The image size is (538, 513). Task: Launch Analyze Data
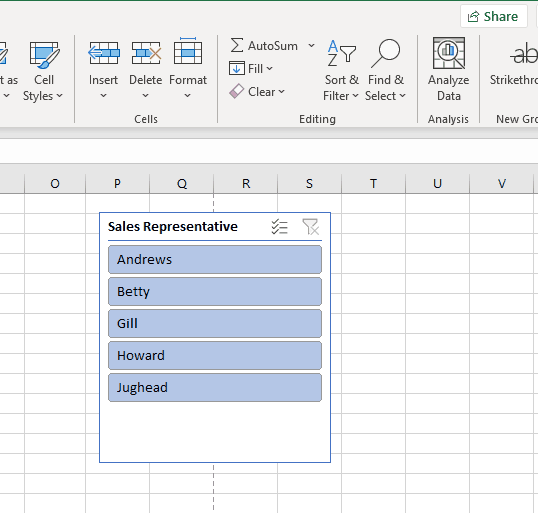(x=448, y=70)
